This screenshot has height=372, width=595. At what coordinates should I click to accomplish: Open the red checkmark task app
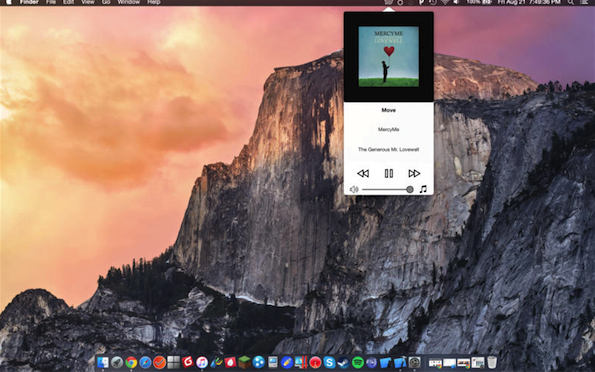[159, 363]
